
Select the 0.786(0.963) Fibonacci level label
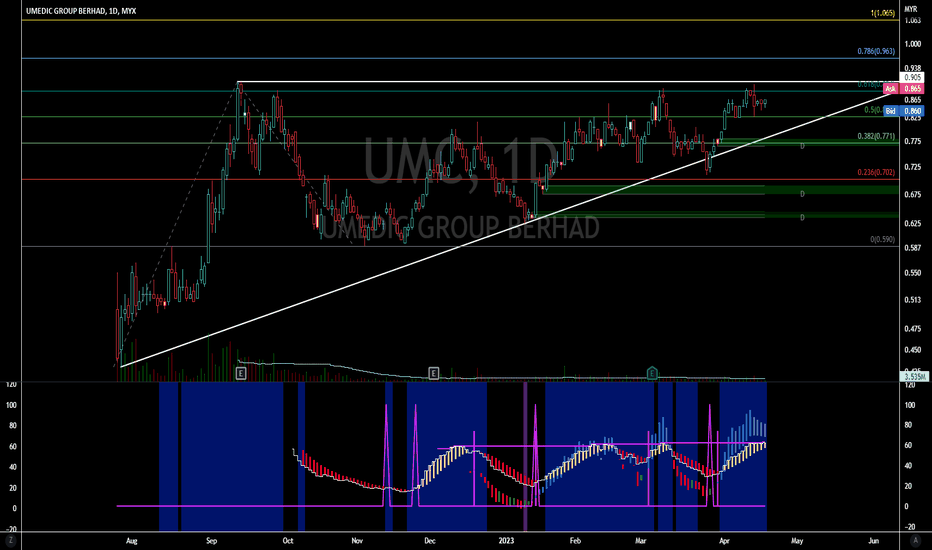[876, 51]
